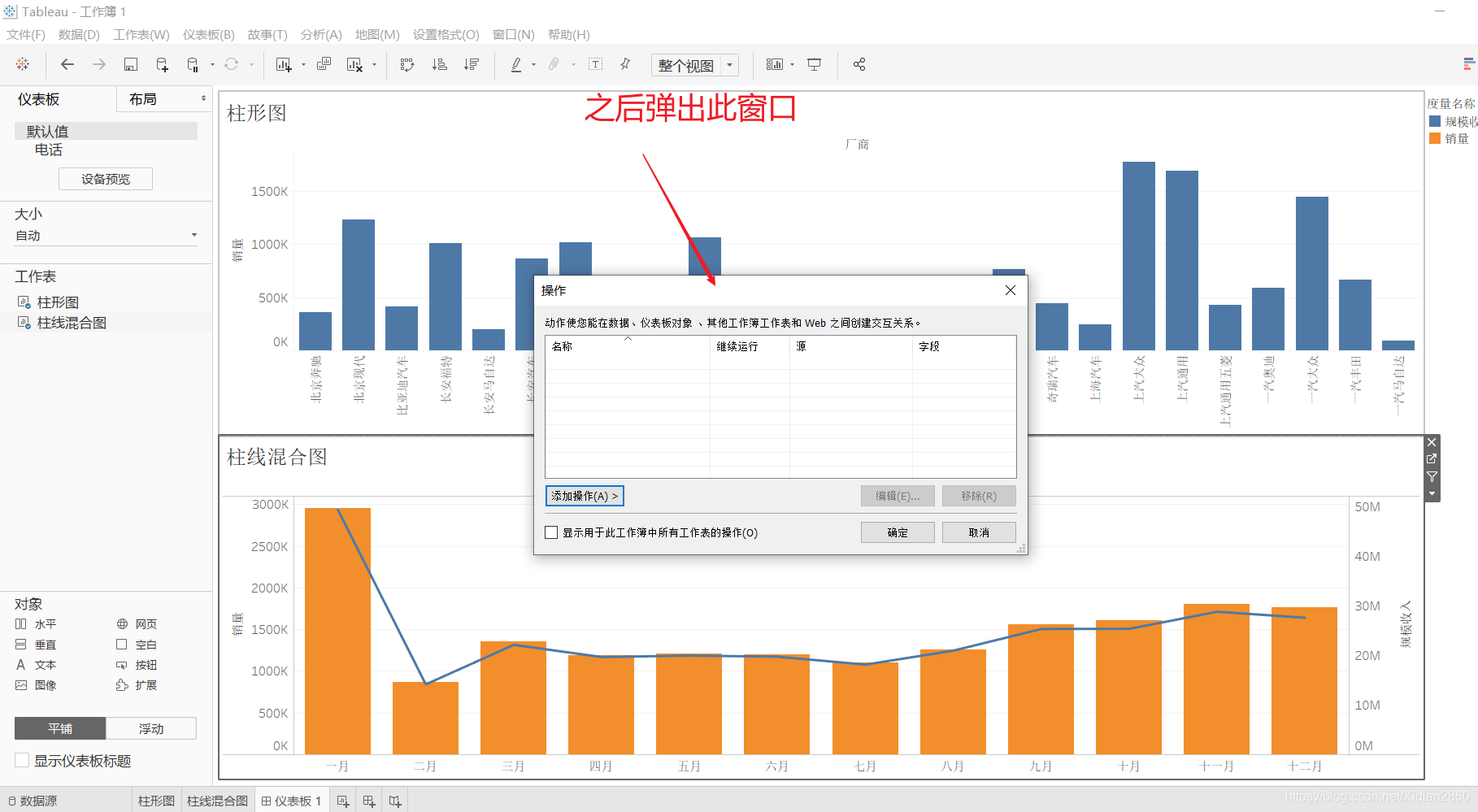Expand the new worksheet dropdown arrow

point(303,65)
